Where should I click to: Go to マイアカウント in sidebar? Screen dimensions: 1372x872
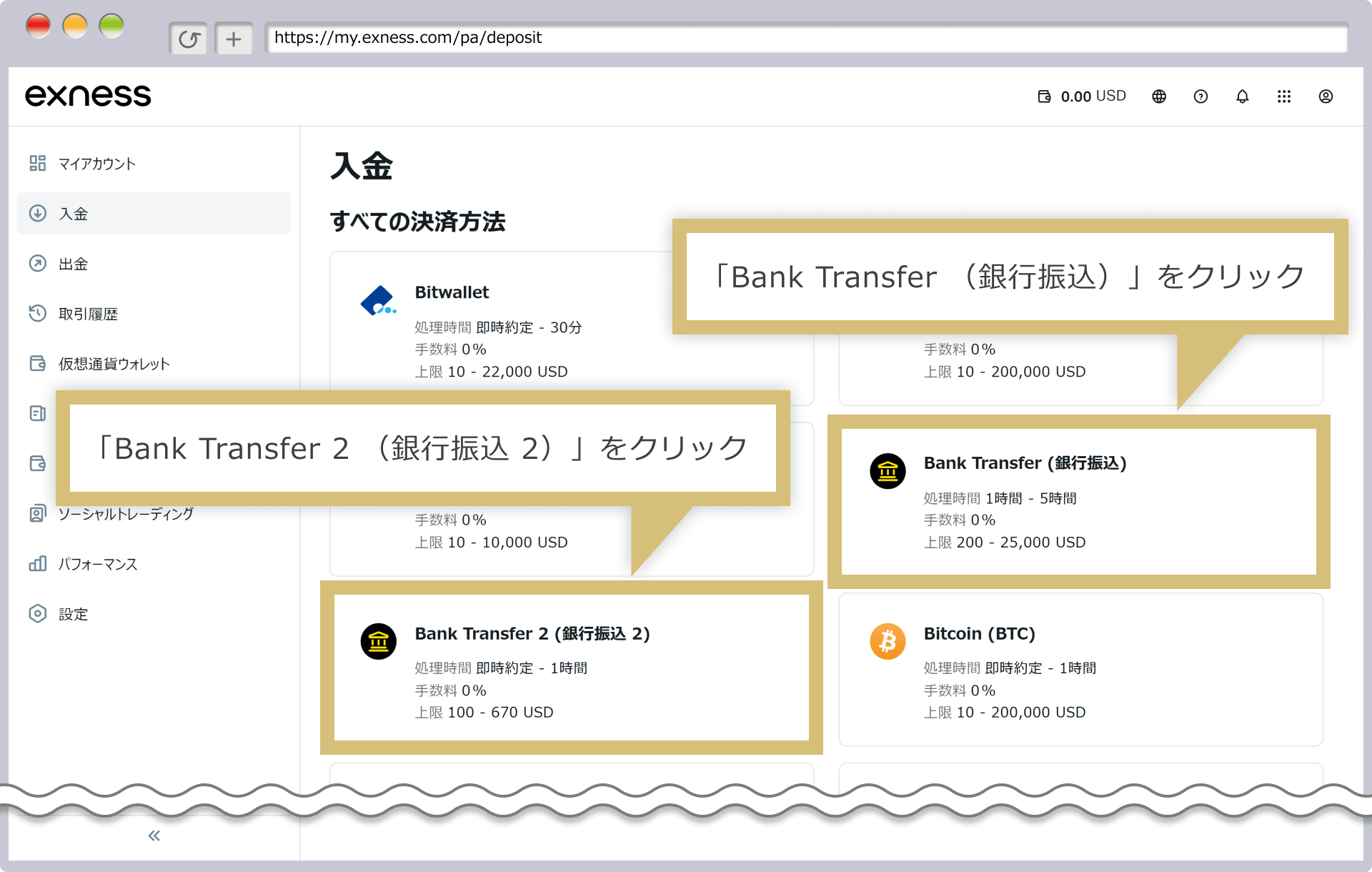pyautogui.click(x=154, y=164)
